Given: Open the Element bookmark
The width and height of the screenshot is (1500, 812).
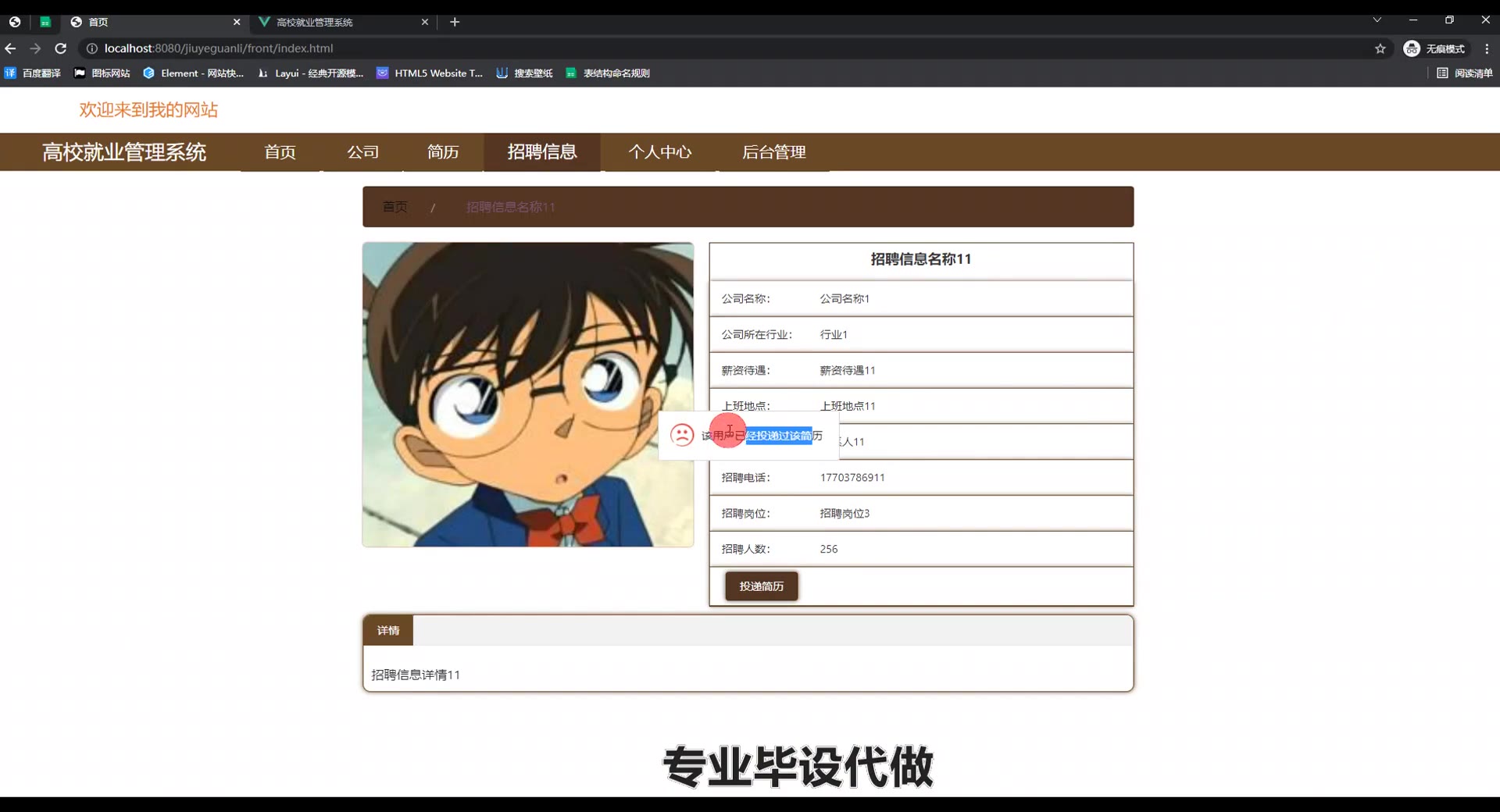Looking at the screenshot, I should click(x=194, y=73).
